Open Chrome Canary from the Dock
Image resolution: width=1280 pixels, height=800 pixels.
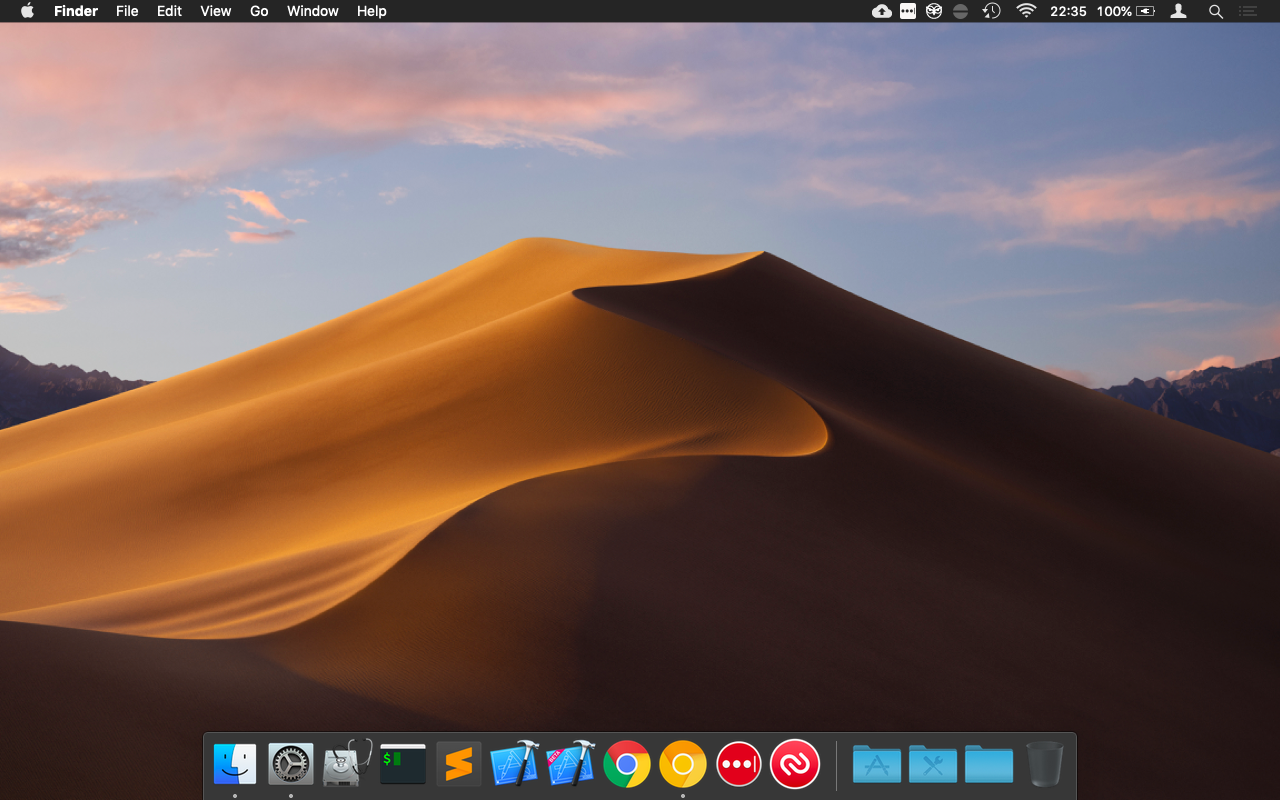pos(683,765)
